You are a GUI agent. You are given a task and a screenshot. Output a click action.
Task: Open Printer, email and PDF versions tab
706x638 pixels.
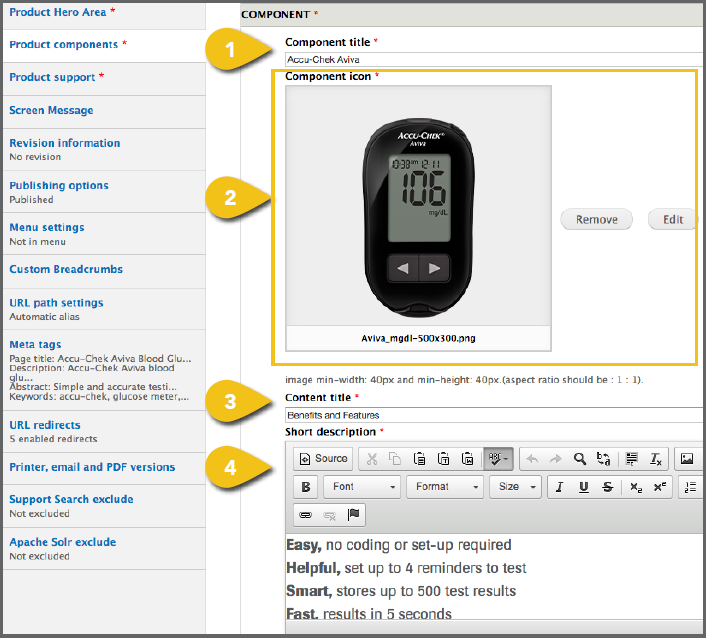(104, 468)
